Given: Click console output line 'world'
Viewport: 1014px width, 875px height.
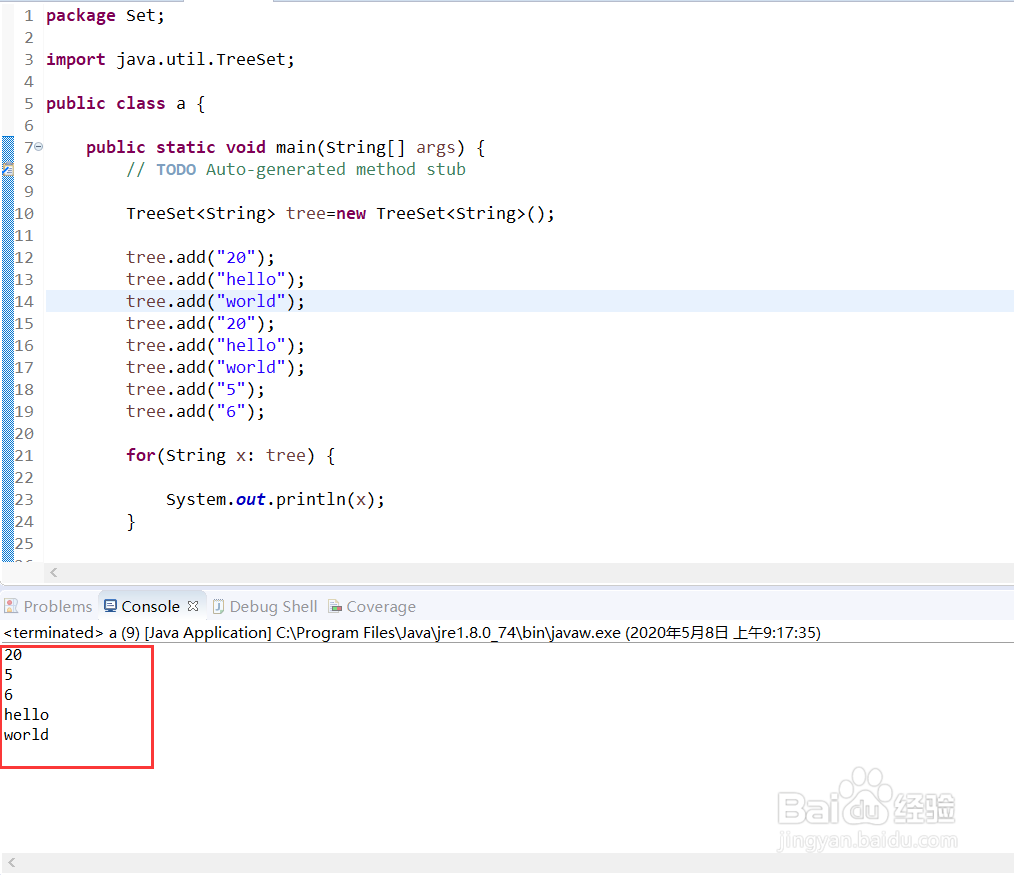Looking at the screenshot, I should point(27,735).
